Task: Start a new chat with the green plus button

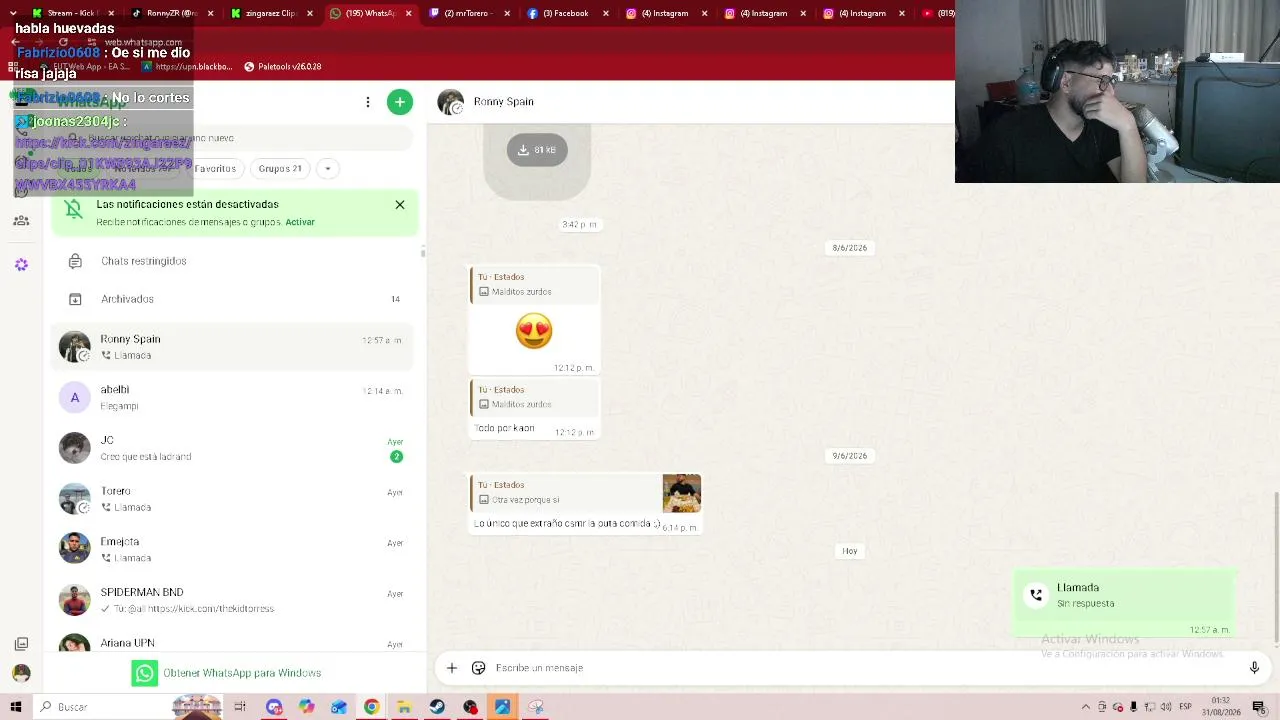Action: 400,102
